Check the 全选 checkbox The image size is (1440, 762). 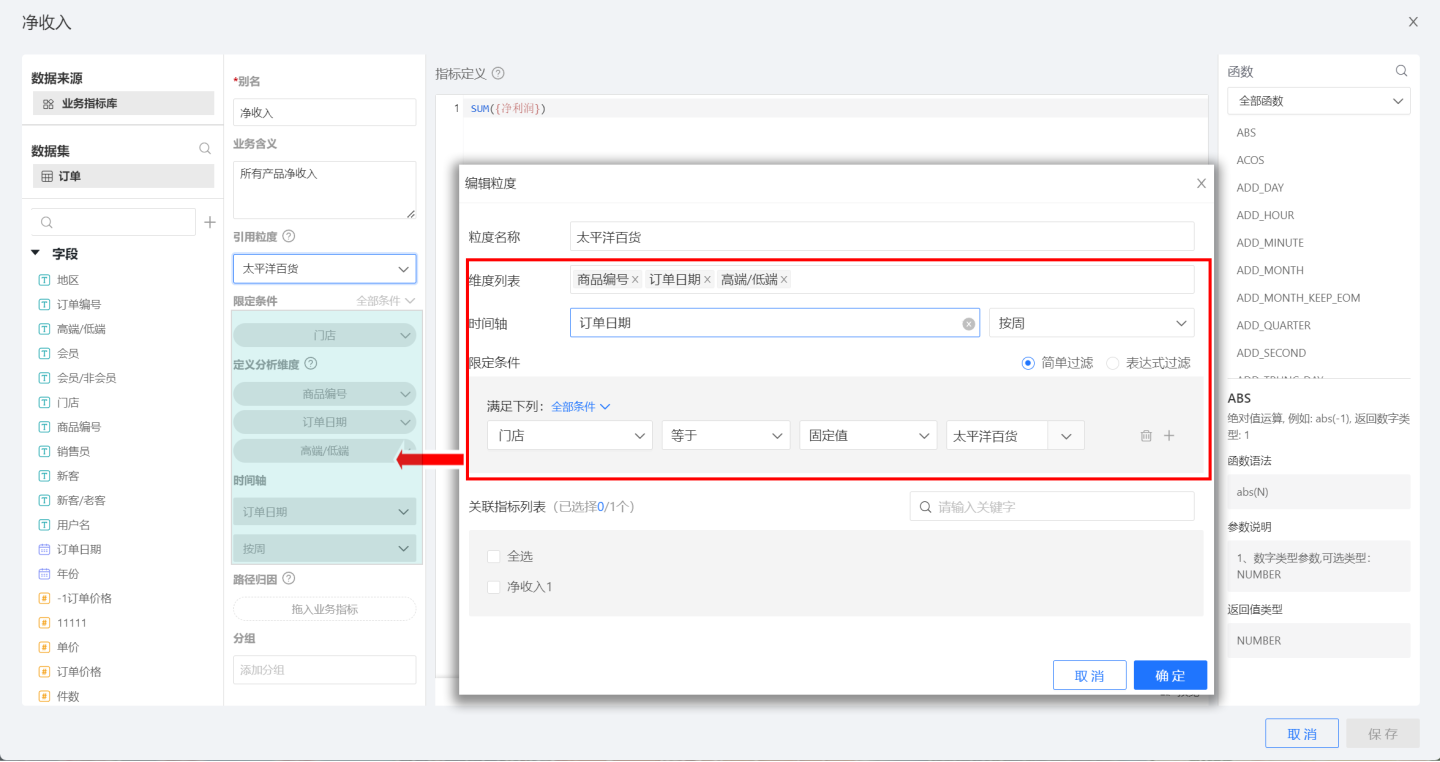(x=493, y=556)
